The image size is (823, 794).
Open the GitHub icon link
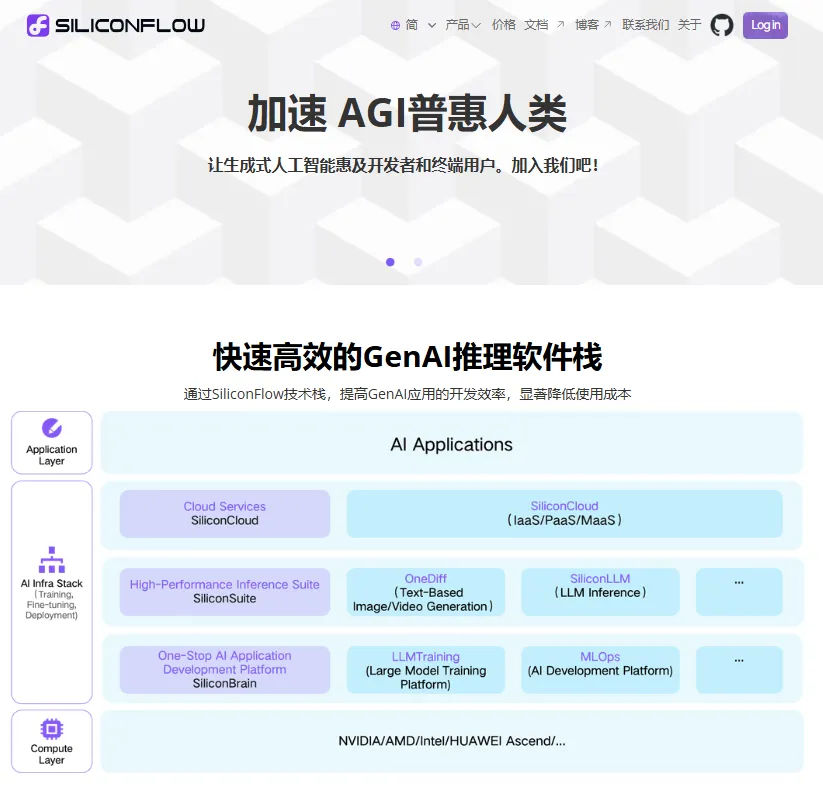[x=722, y=25]
